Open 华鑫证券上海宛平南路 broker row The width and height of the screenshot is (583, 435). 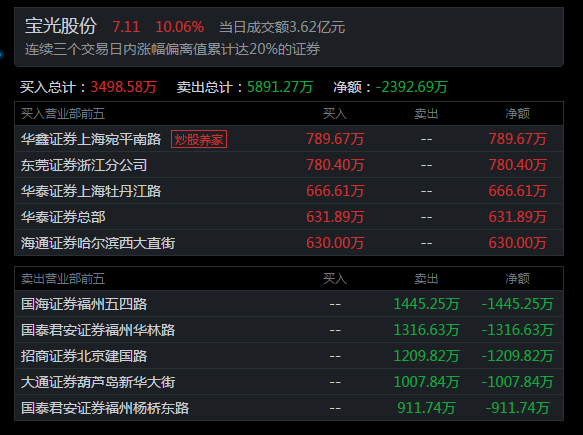point(289,139)
